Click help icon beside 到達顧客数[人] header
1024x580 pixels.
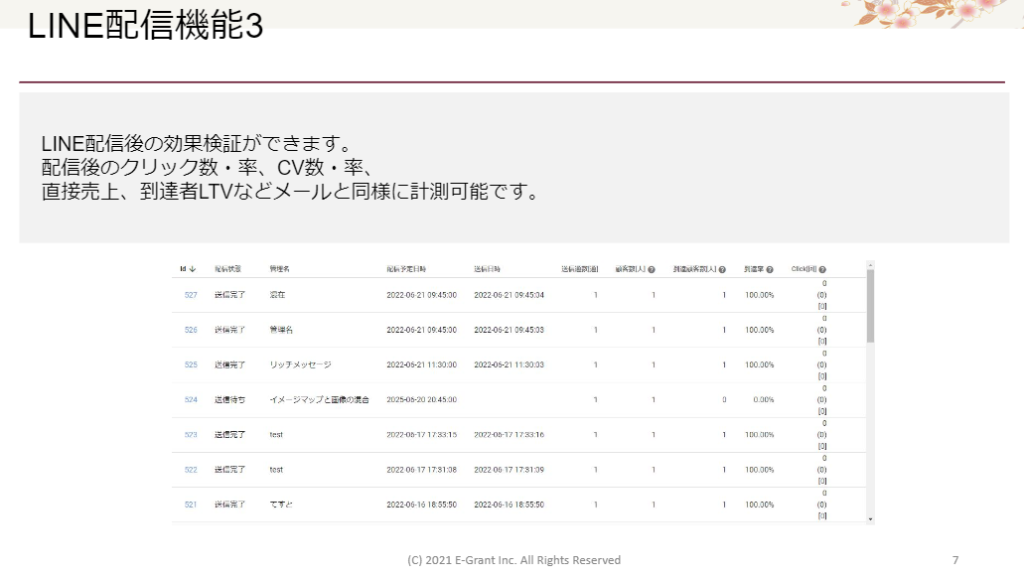[x=722, y=270]
